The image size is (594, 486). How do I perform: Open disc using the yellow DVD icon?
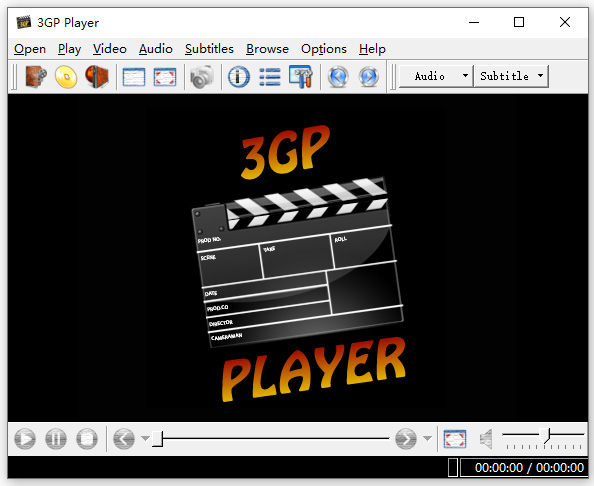pos(66,77)
